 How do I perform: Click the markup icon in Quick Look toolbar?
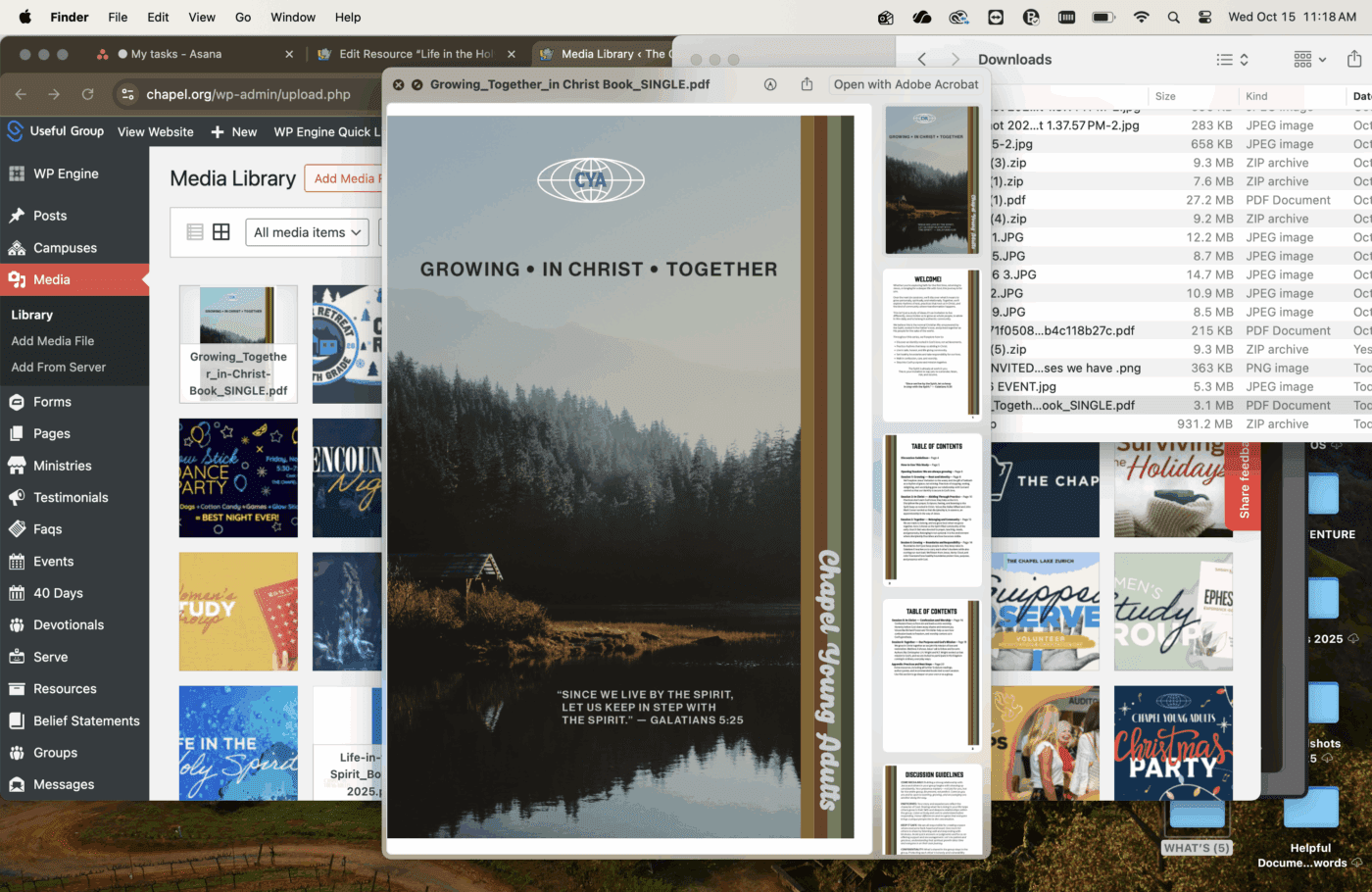pyautogui.click(x=770, y=84)
